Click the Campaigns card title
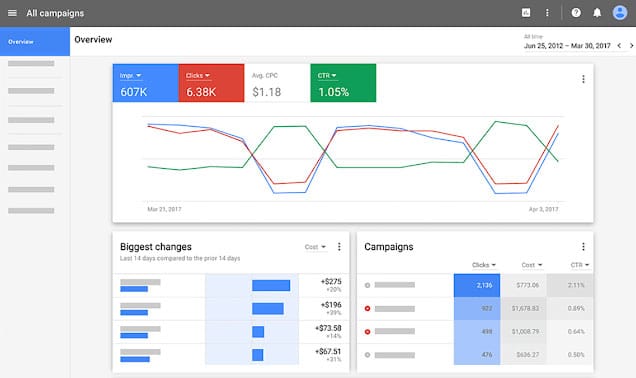Screen dimensions: 636x378 pos(389,247)
